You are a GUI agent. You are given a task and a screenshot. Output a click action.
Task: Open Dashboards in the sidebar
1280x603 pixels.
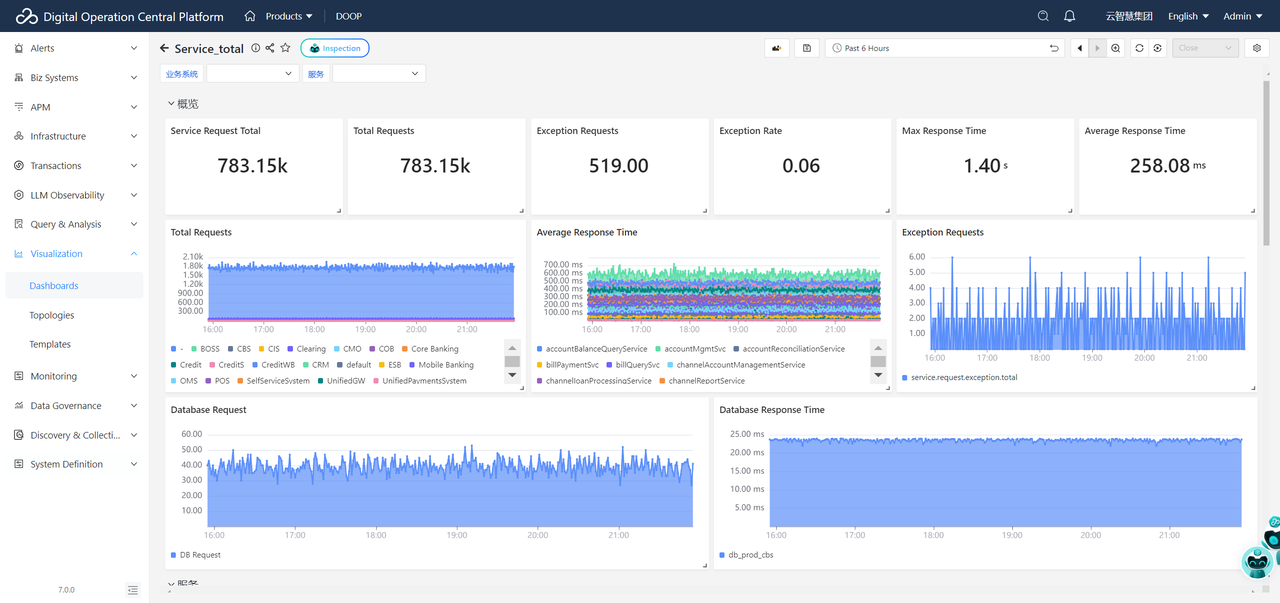click(x=75, y=286)
